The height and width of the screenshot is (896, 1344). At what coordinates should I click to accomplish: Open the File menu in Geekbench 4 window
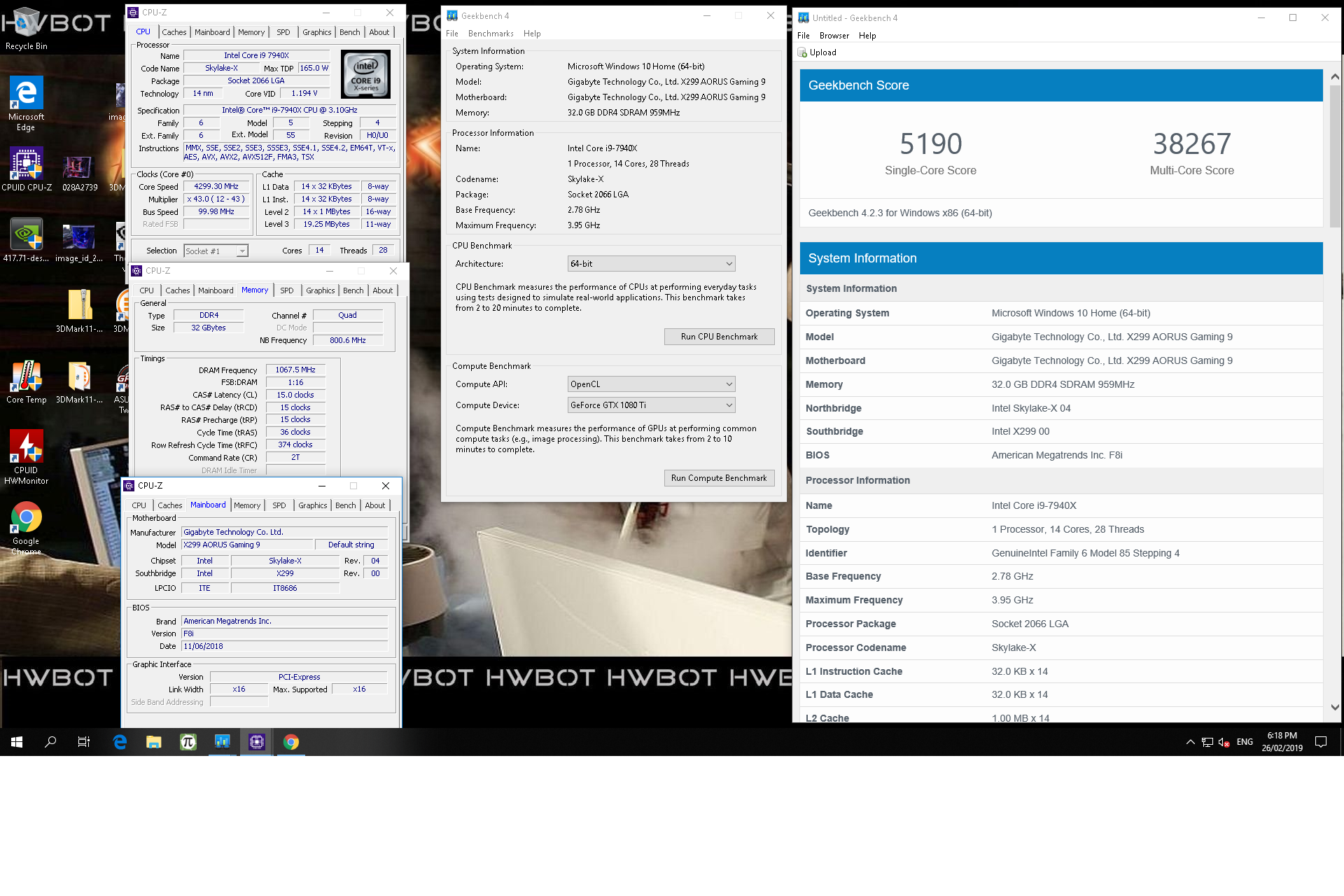coord(452,34)
